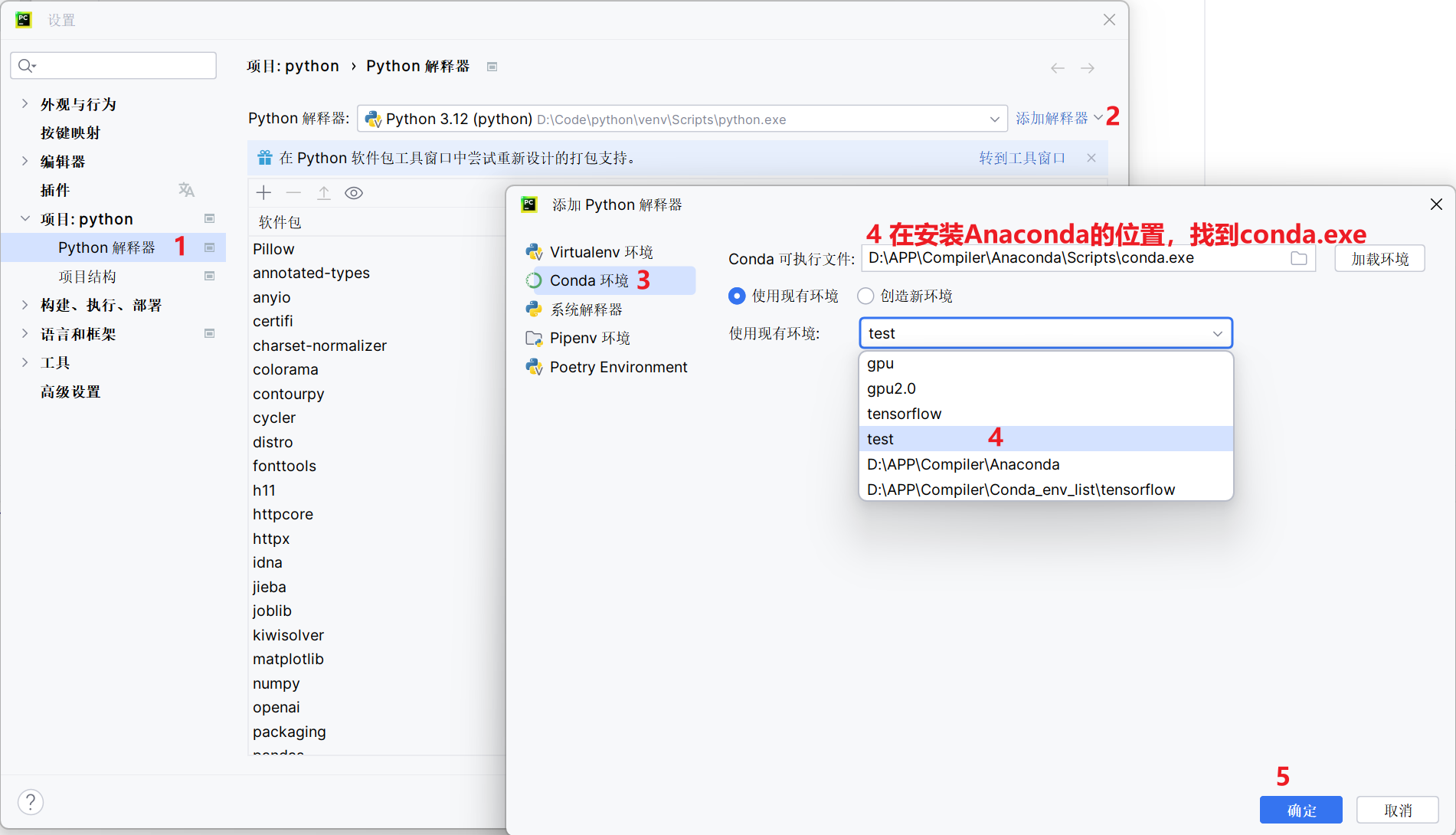Screen dimensions: 1456x835
Task: Click the plugins language translate icon
Action: (186, 190)
